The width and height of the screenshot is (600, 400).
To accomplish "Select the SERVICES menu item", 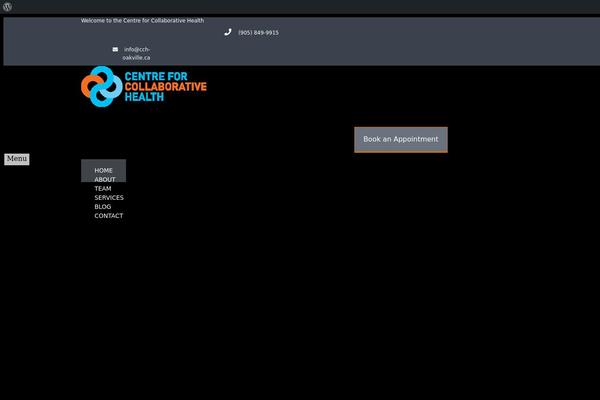I will [x=109, y=198].
